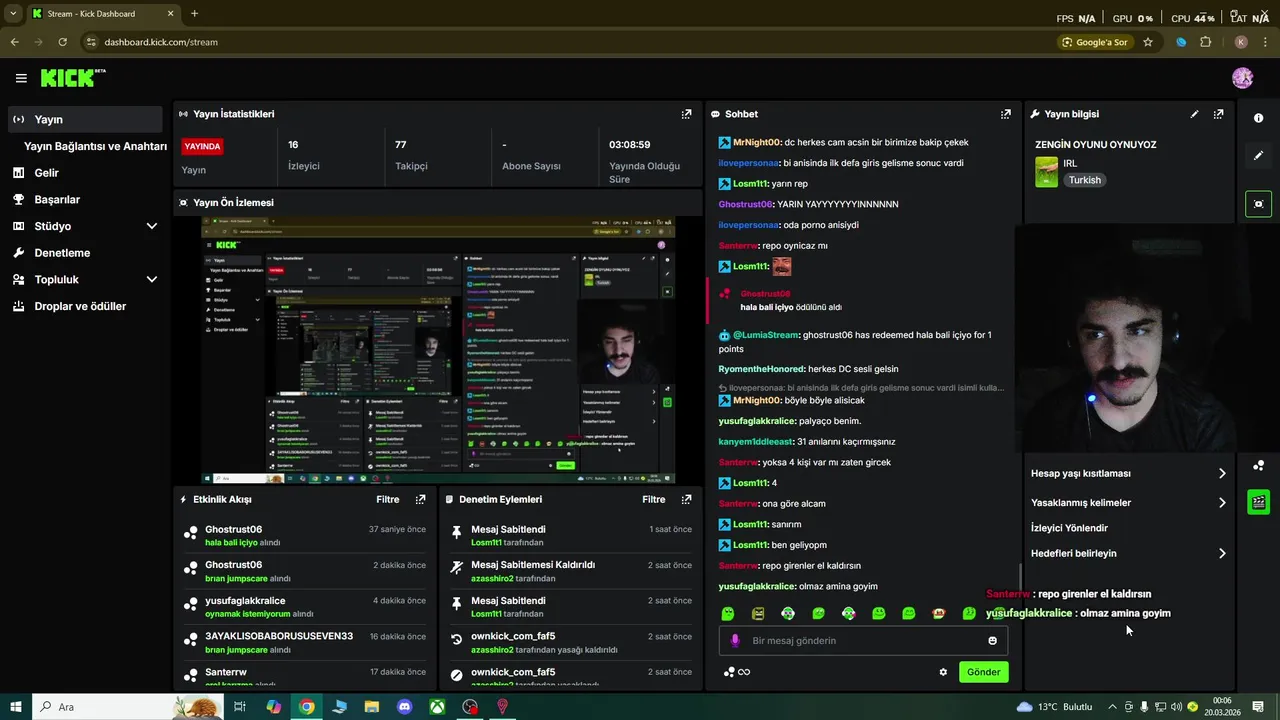Click the IRL category name
Viewport: 1280px width, 720px height.
1070,163
